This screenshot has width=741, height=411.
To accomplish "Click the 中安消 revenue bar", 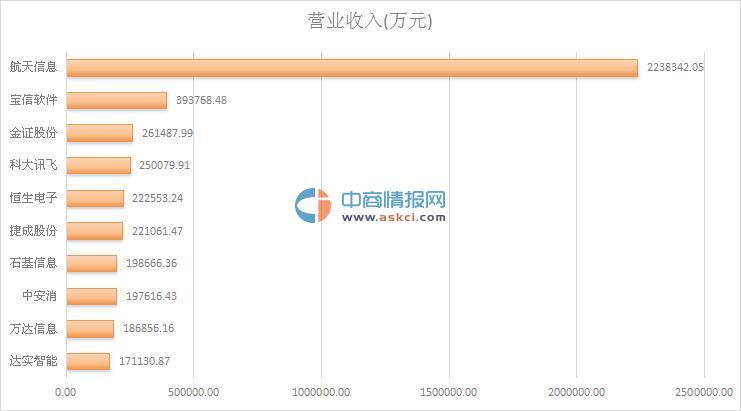I will [92, 296].
